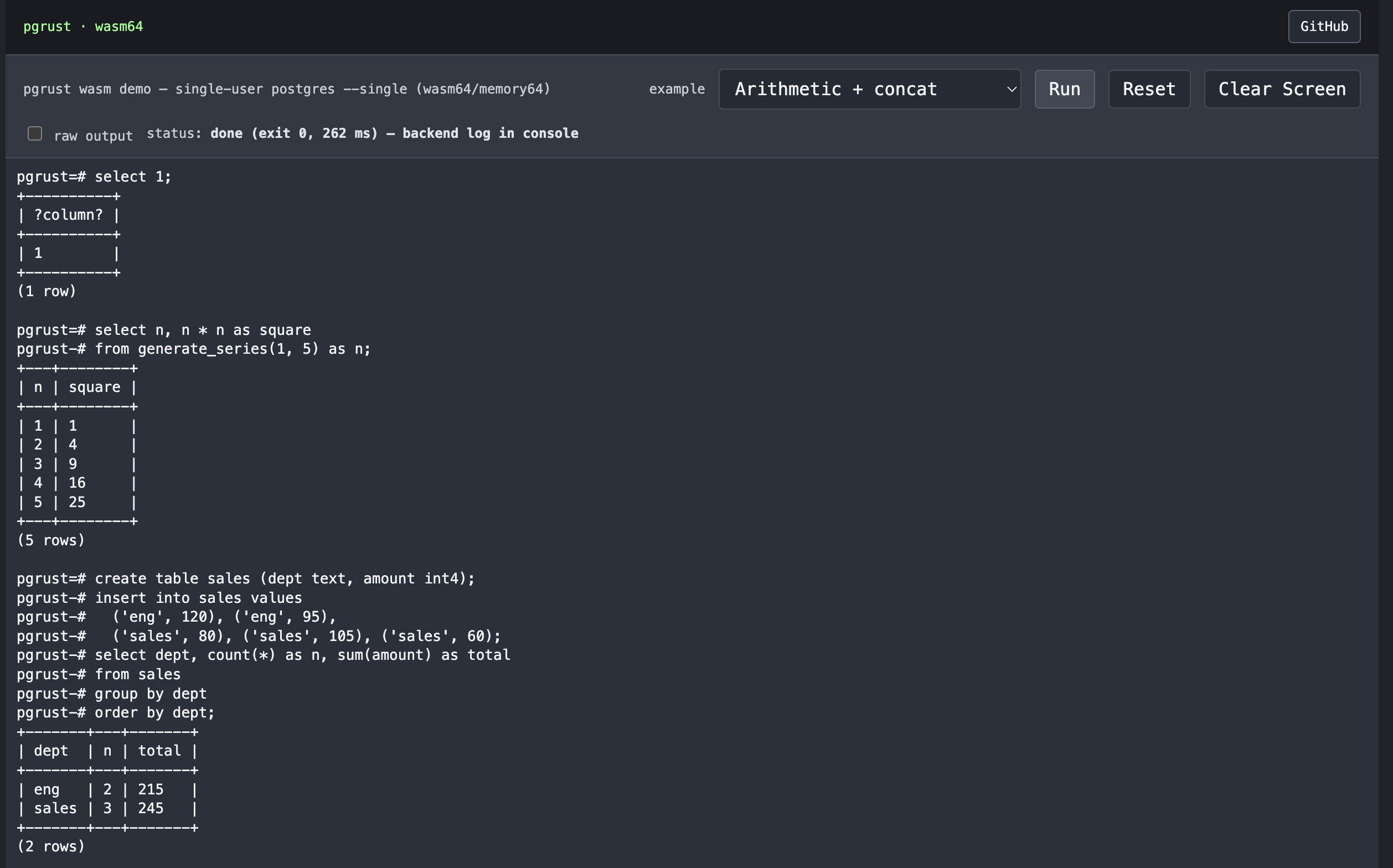This screenshot has width=1393, height=868.
Task: Click the 'square' column header
Action: pyautogui.click(x=95, y=387)
